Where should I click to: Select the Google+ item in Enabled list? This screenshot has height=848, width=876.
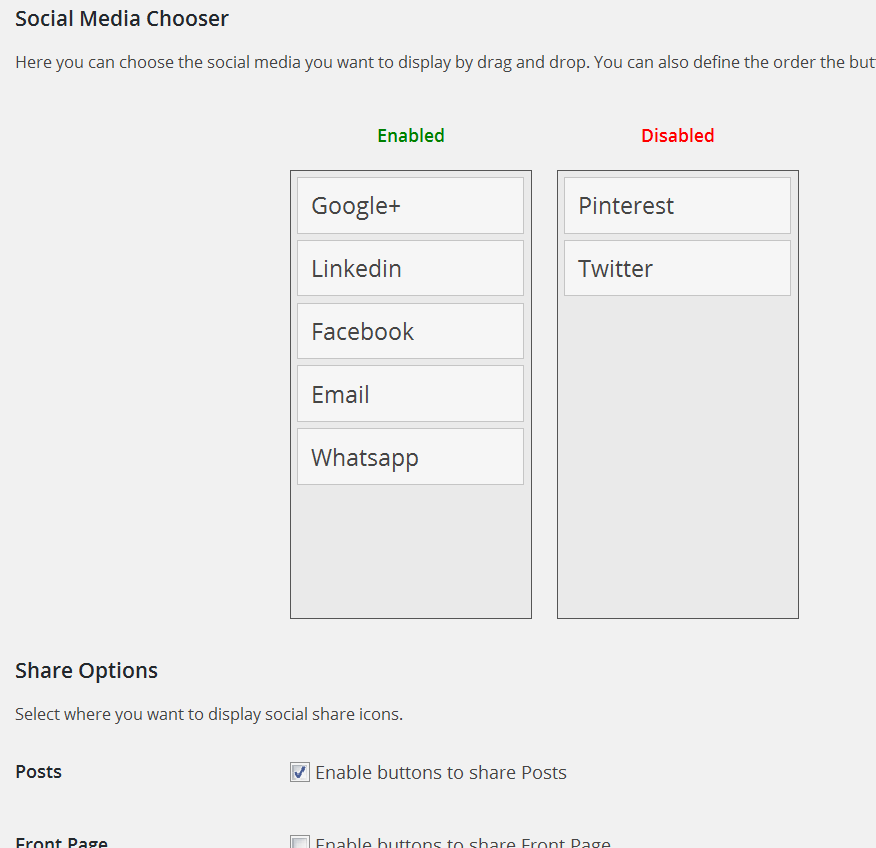[x=410, y=206]
